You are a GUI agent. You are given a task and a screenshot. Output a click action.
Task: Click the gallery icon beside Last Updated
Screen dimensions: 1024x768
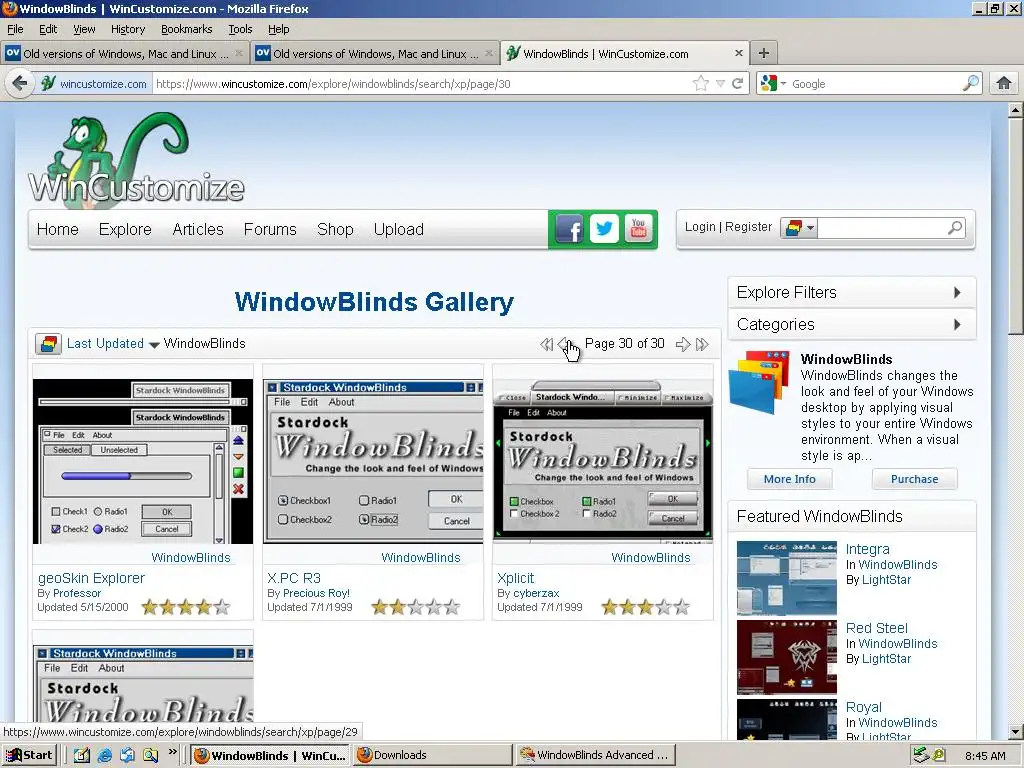point(48,344)
